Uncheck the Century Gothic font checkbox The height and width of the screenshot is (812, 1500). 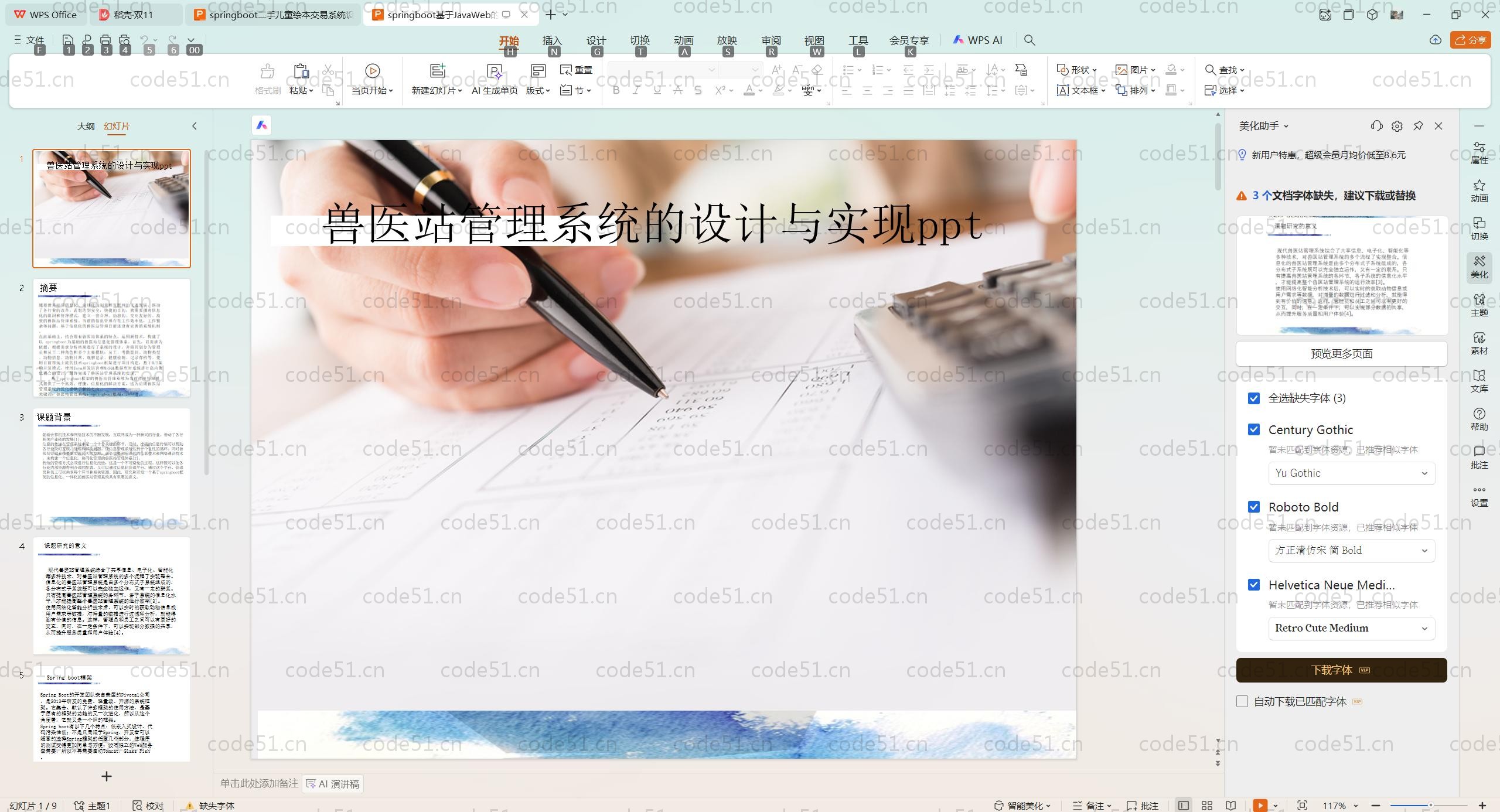click(1254, 429)
